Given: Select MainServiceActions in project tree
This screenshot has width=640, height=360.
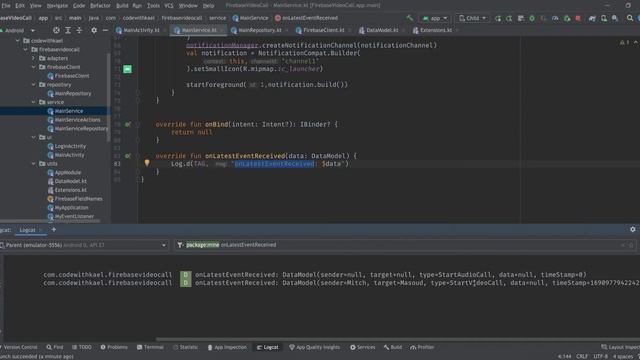Looking at the screenshot, I should tap(74, 120).
